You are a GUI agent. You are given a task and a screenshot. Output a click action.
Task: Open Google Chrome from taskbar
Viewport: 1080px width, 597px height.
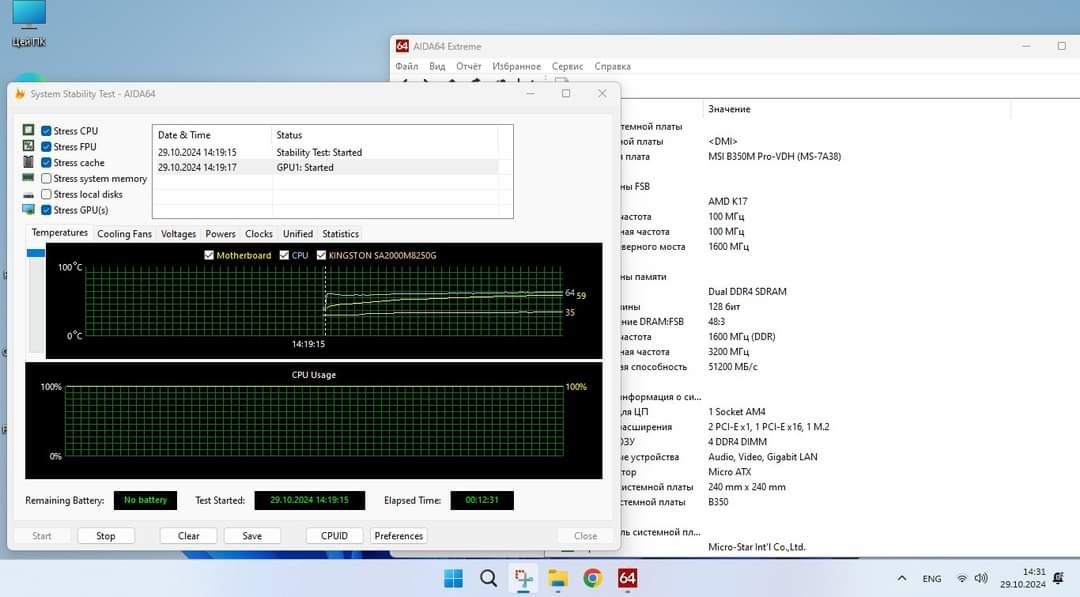[x=592, y=578]
